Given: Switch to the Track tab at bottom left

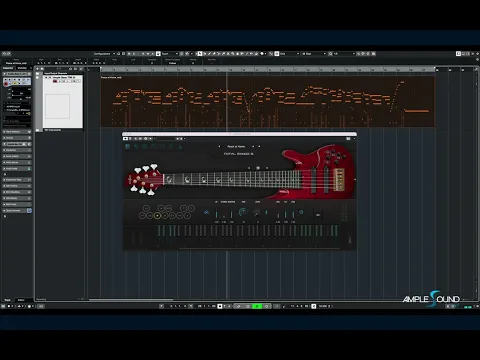Looking at the screenshot, I should (x=7, y=300).
